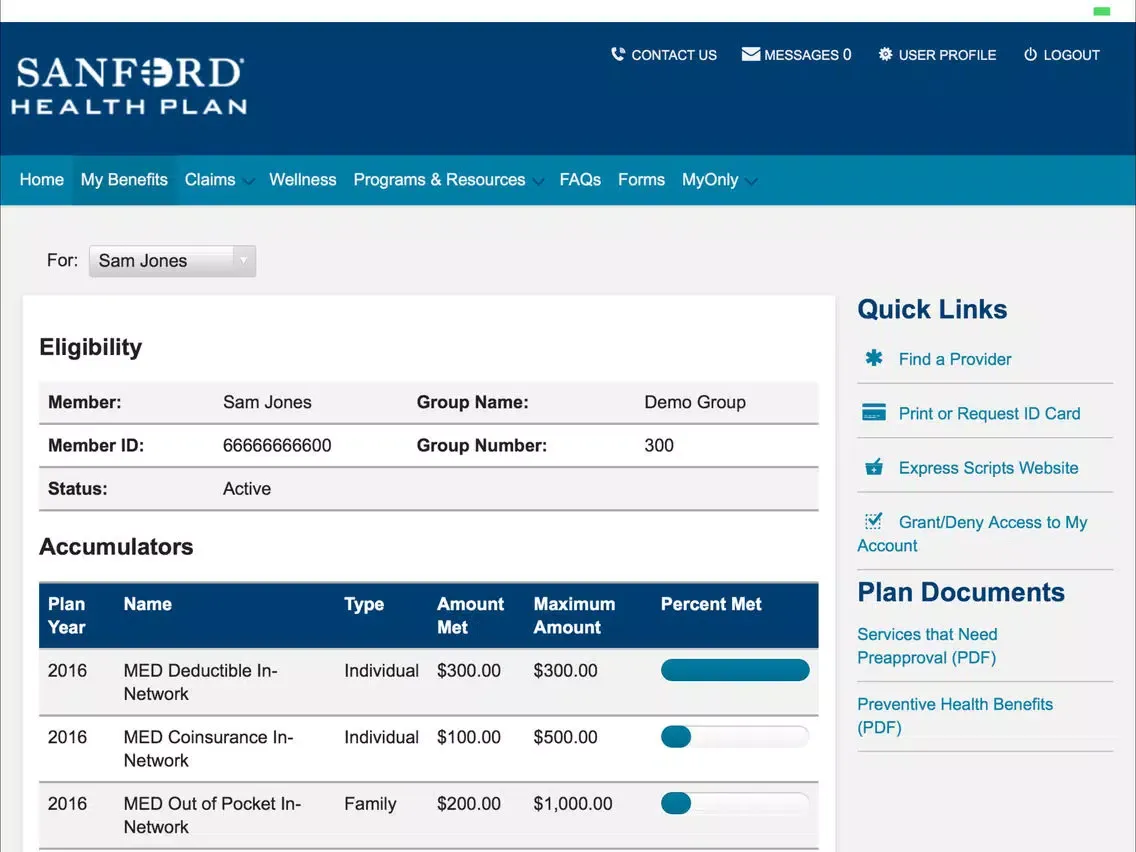Viewport: 1136px width, 852px height.
Task: Open the Contact Us link
Action: tap(674, 55)
